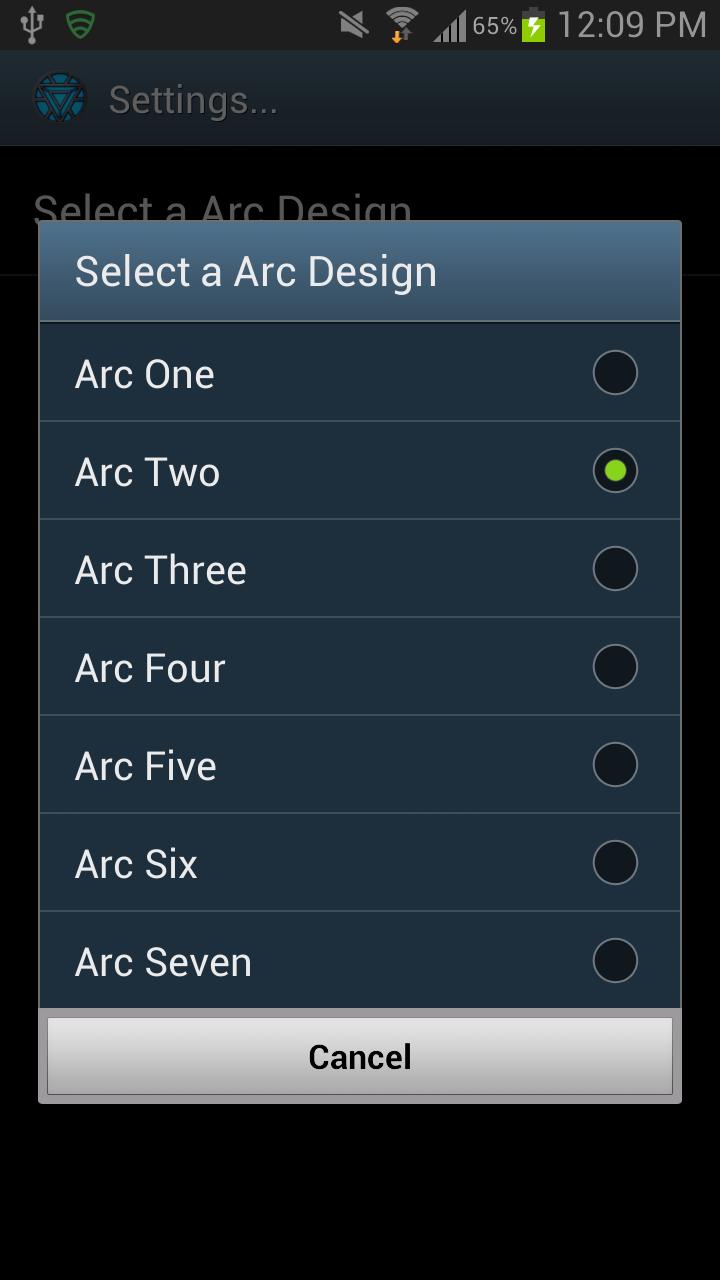720x1280 pixels.
Task: Tap the USB connection status icon
Action: (32, 25)
